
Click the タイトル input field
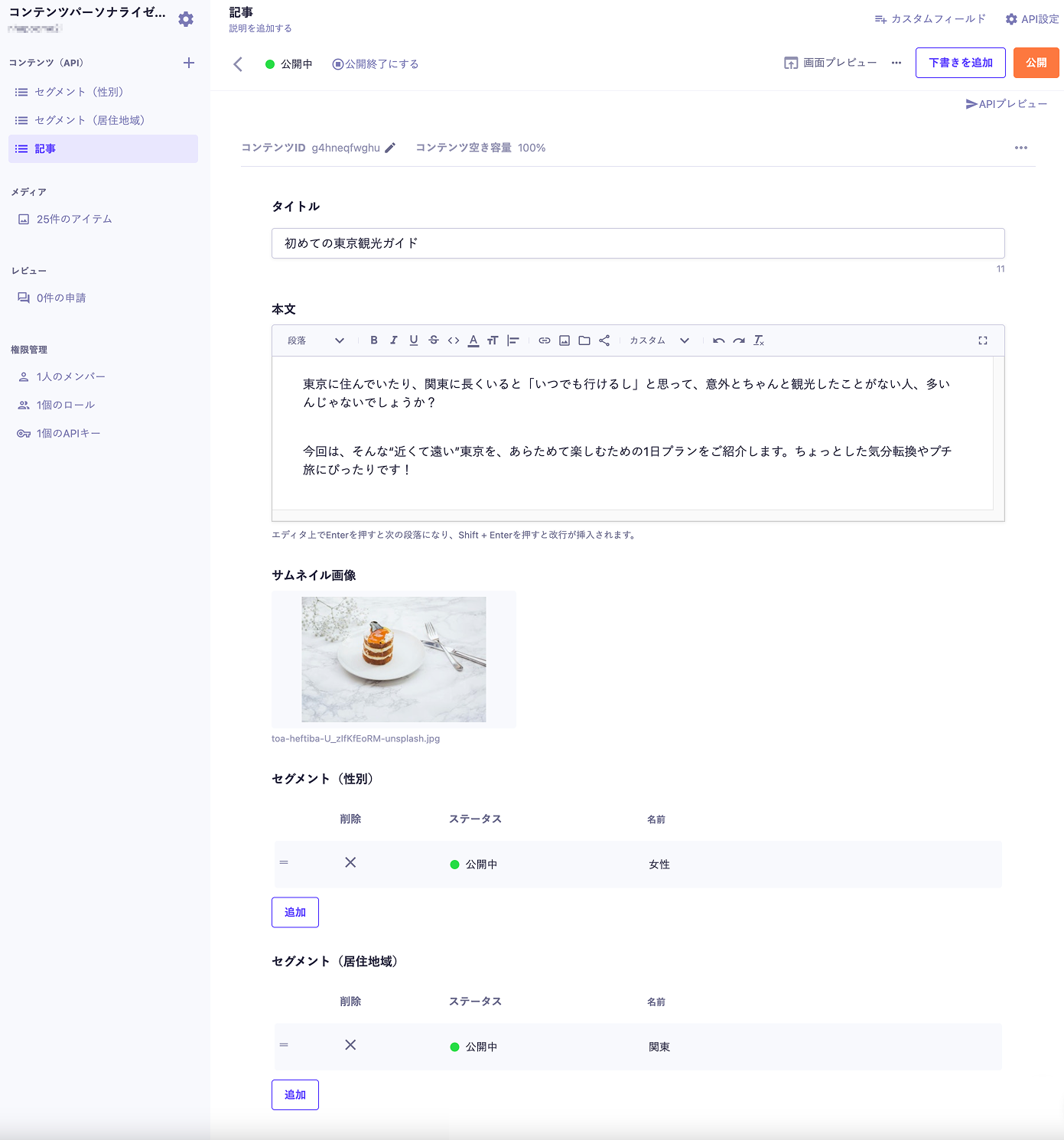click(637, 243)
